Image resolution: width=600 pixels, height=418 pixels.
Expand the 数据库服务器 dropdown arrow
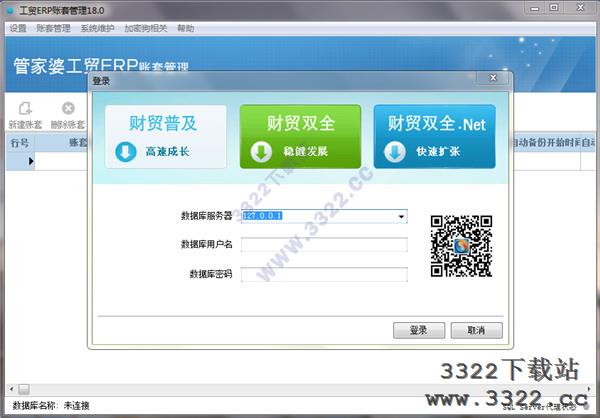point(401,217)
